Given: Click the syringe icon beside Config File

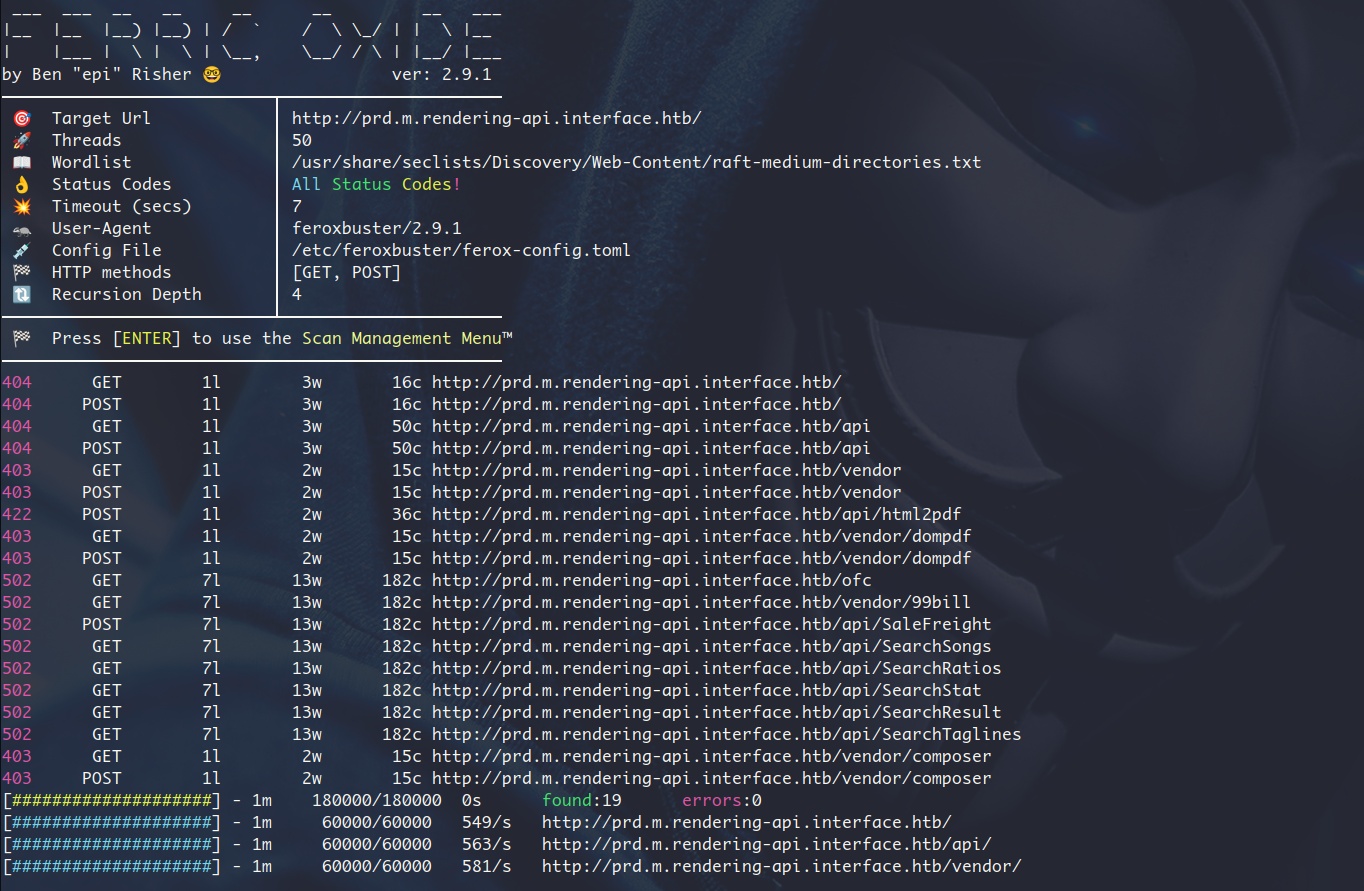Looking at the screenshot, I should click(x=22, y=250).
